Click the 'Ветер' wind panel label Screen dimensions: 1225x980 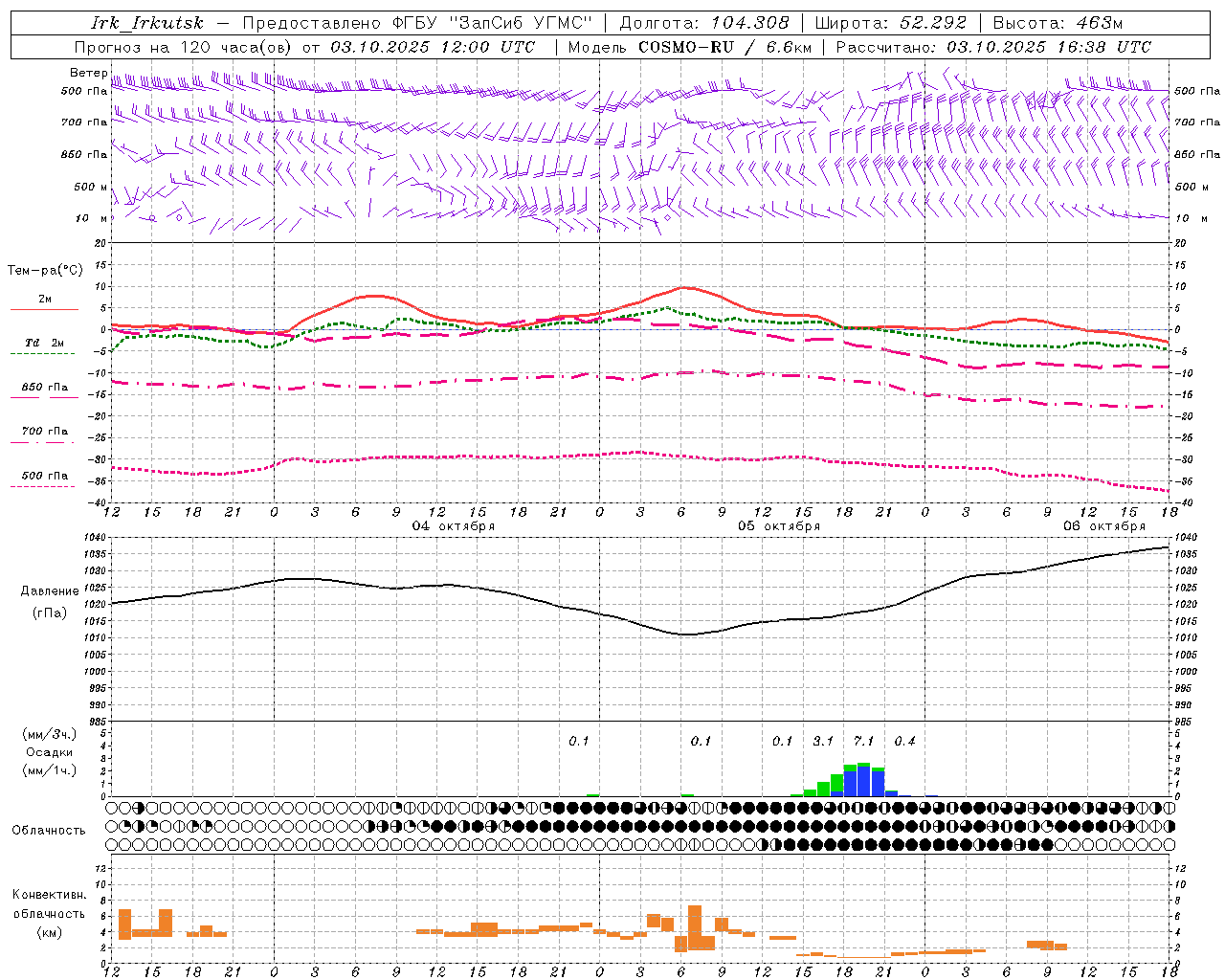pyautogui.click(x=88, y=73)
